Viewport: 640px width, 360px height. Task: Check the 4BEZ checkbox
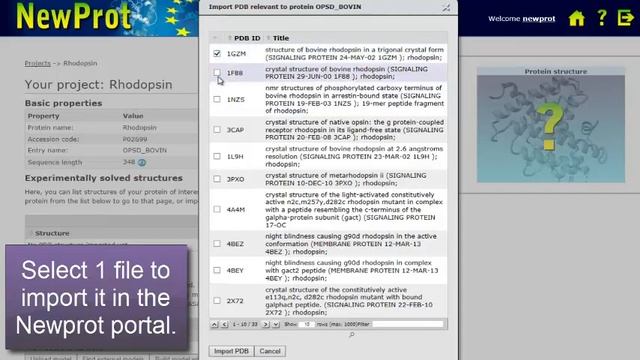coord(217,244)
